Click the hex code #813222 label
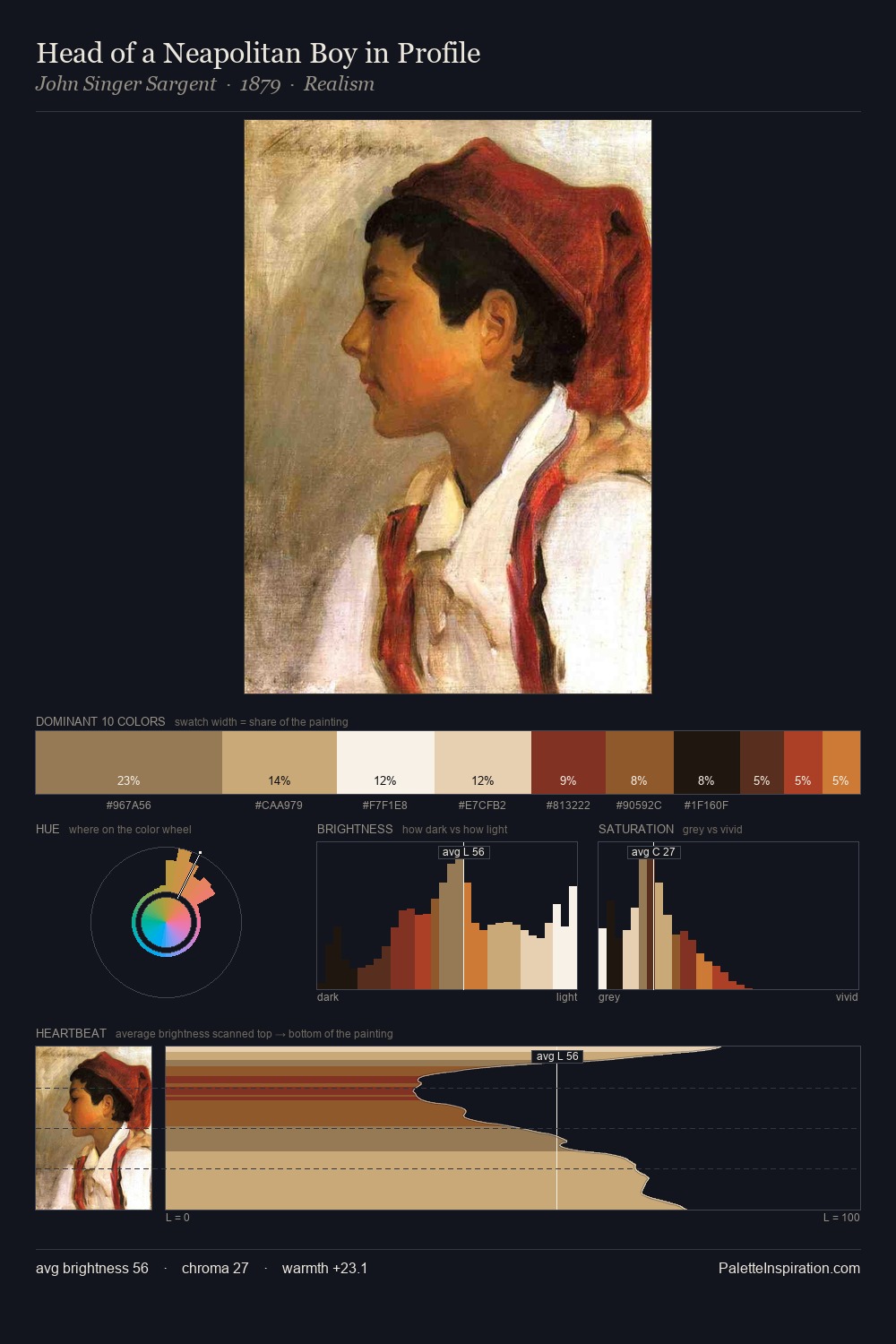The height and width of the screenshot is (1344, 896). tap(568, 806)
